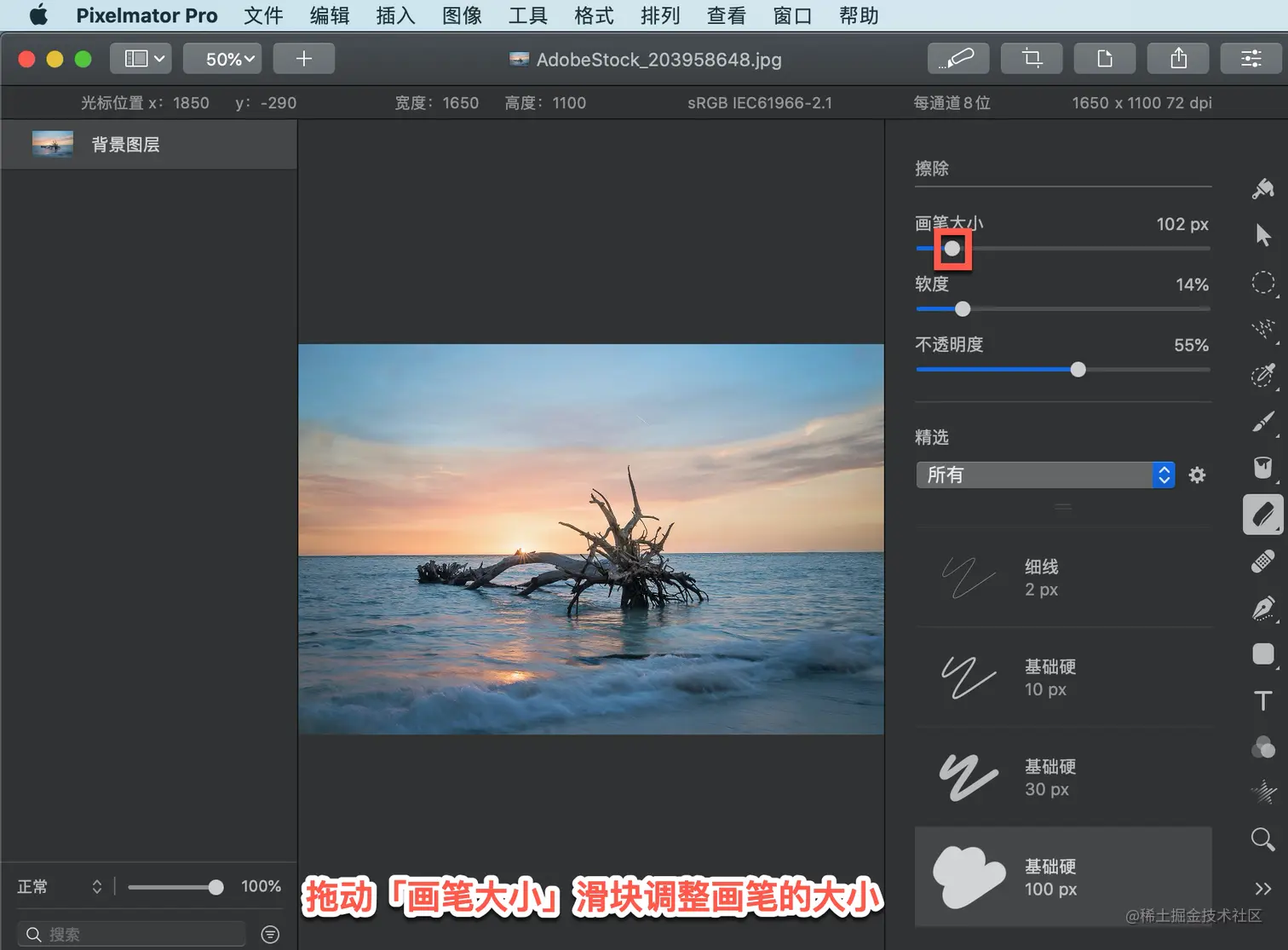Open the Pixelmator Pro app menu
The height and width of the screenshot is (950, 1288).
[147, 15]
